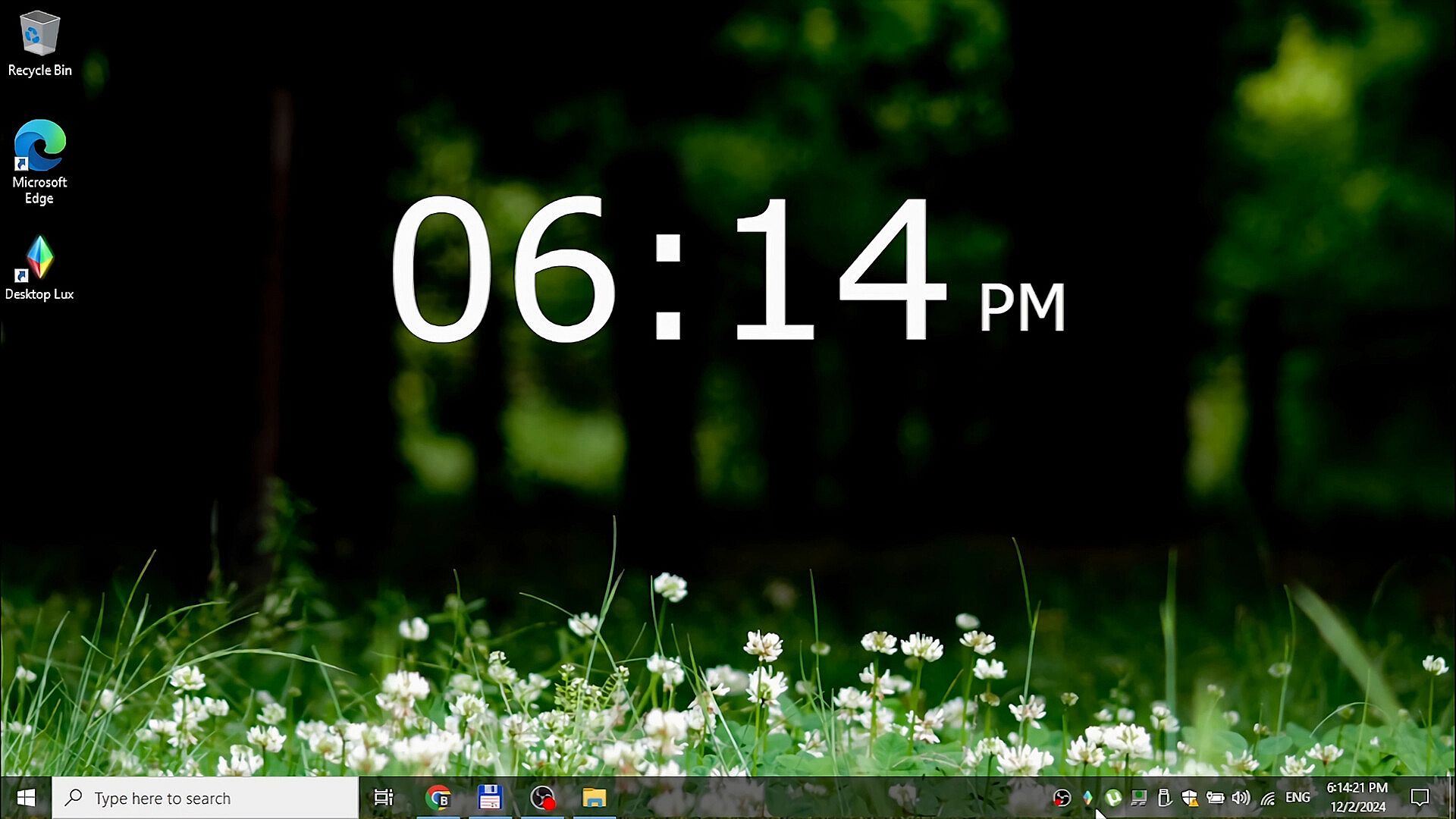Screen dimensions: 1456x819
Task: Switch input language via ENG indicator
Action: point(1298,798)
